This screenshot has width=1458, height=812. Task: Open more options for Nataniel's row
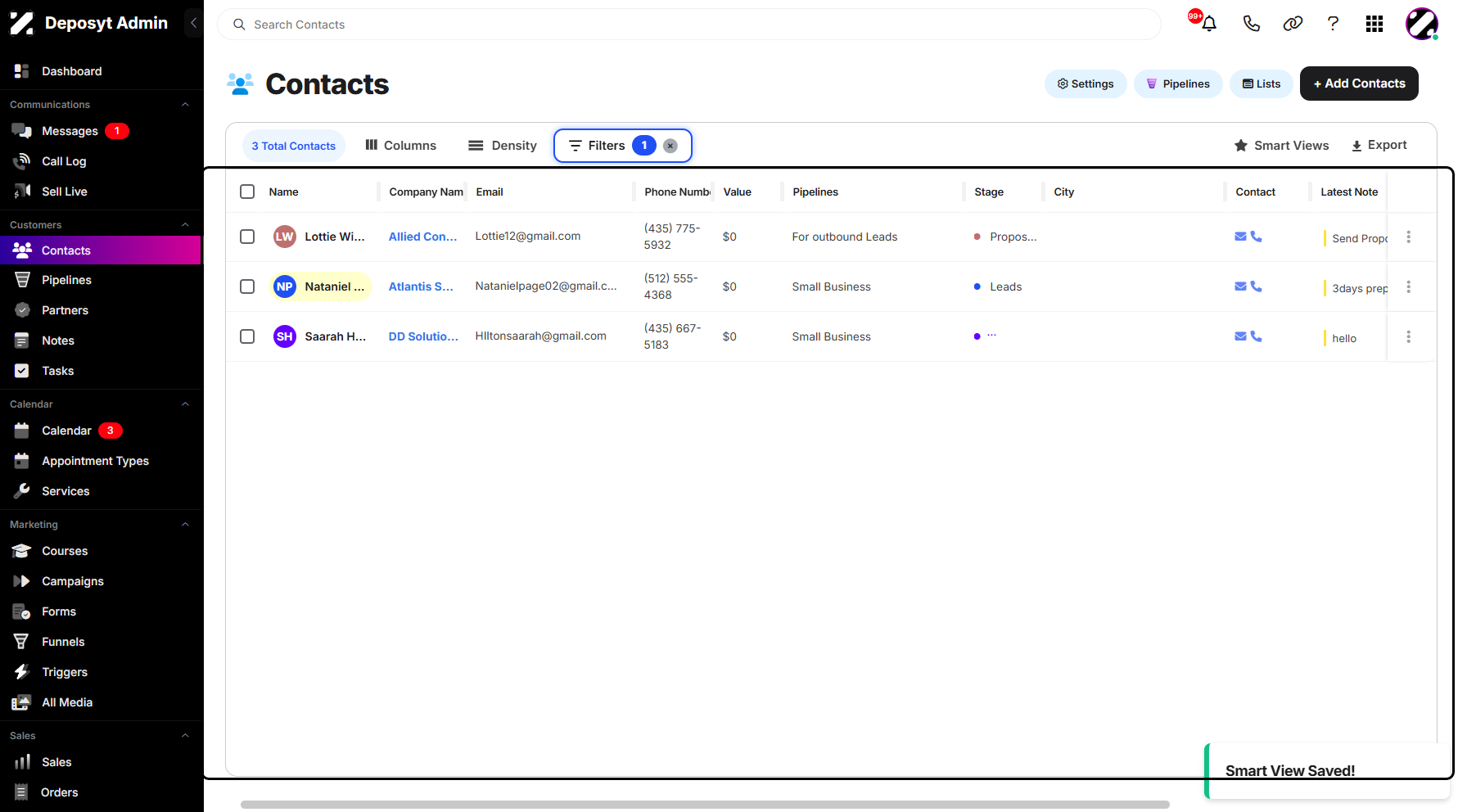[1409, 286]
